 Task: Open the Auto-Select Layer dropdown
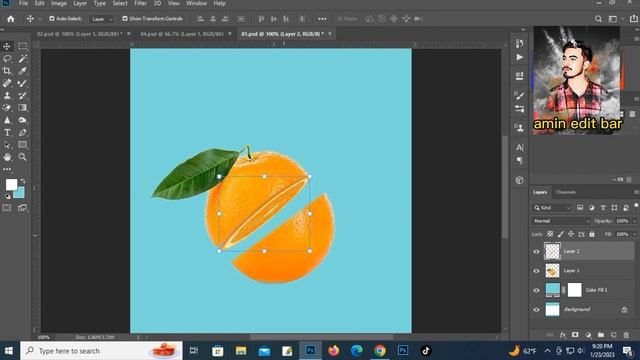(x=101, y=19)
